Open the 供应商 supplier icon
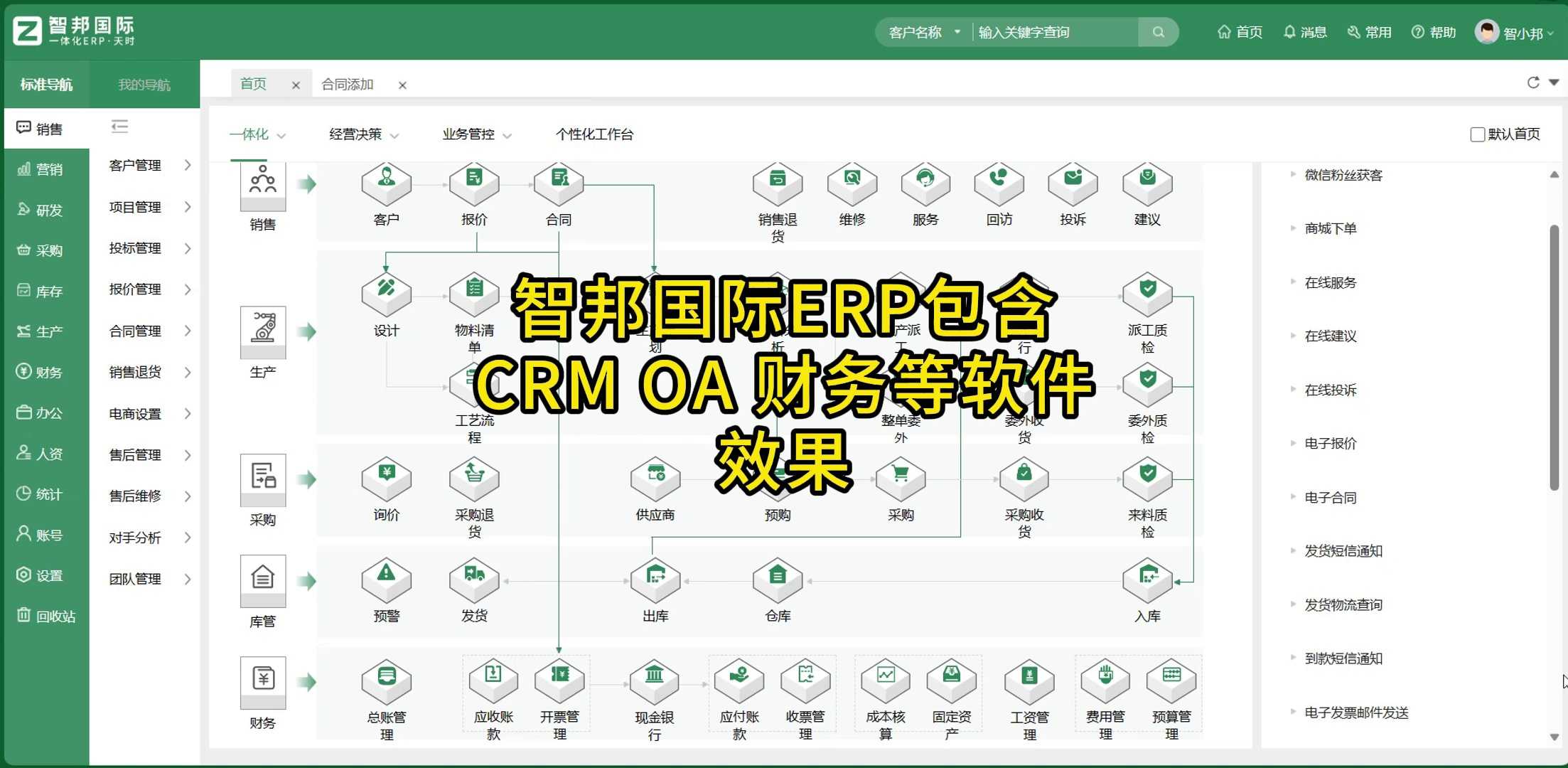The width and height of the screenshot is (1568, 768). click(655, 479)
